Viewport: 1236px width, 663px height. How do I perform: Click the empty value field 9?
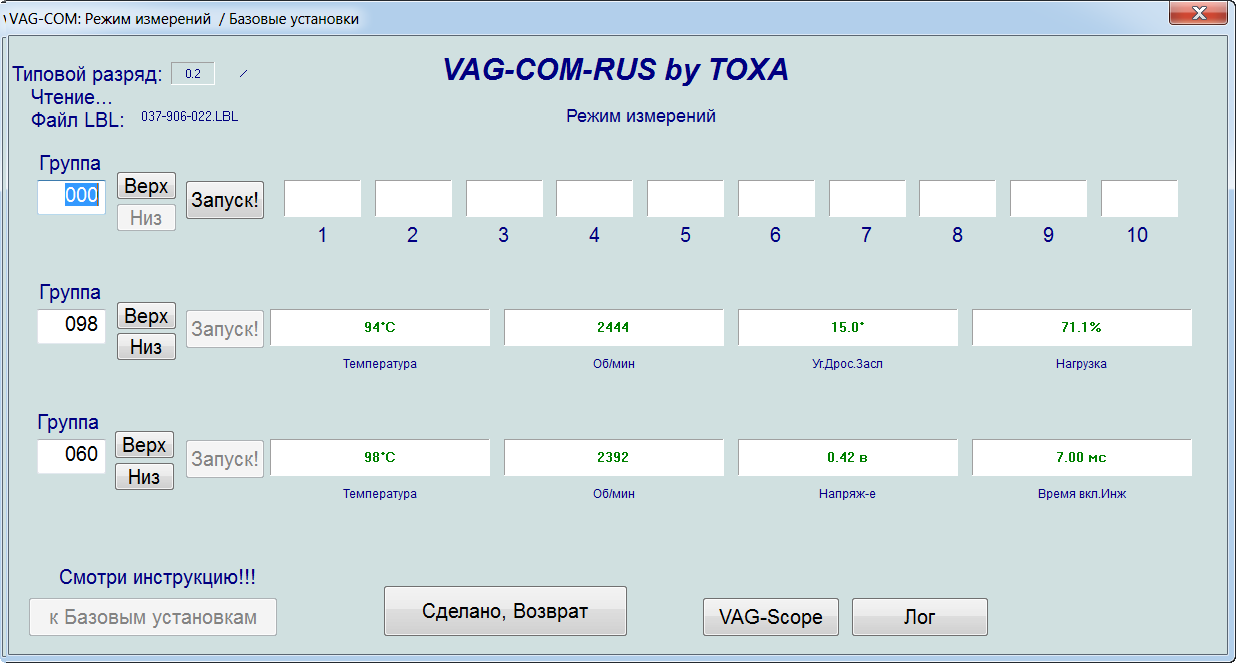point(1048,199)
